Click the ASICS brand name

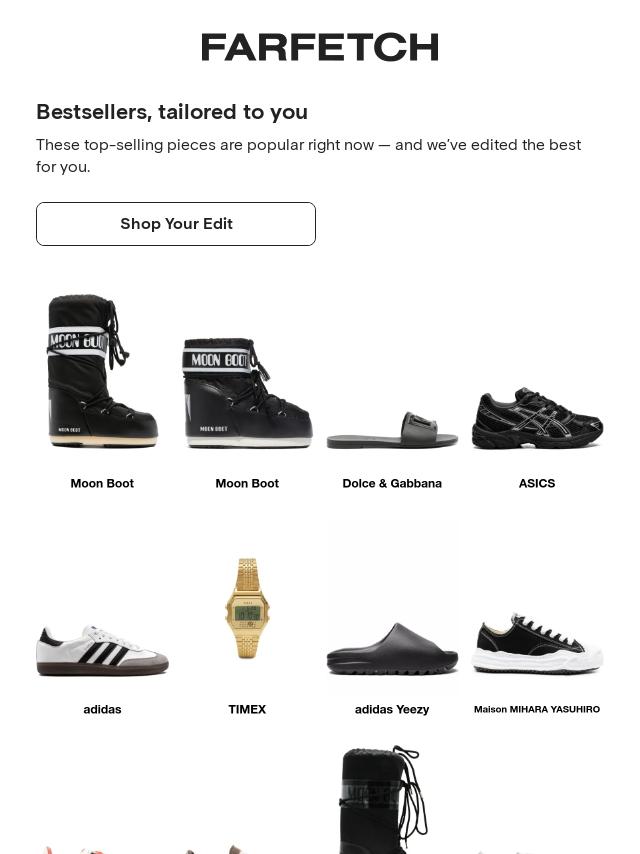[x=537, y=483]
